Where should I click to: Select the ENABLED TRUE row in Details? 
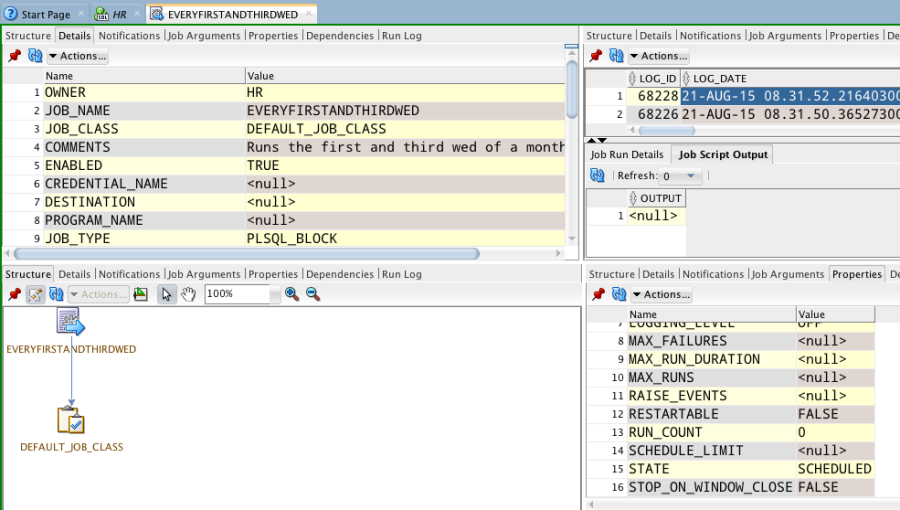tap(284, 166)
